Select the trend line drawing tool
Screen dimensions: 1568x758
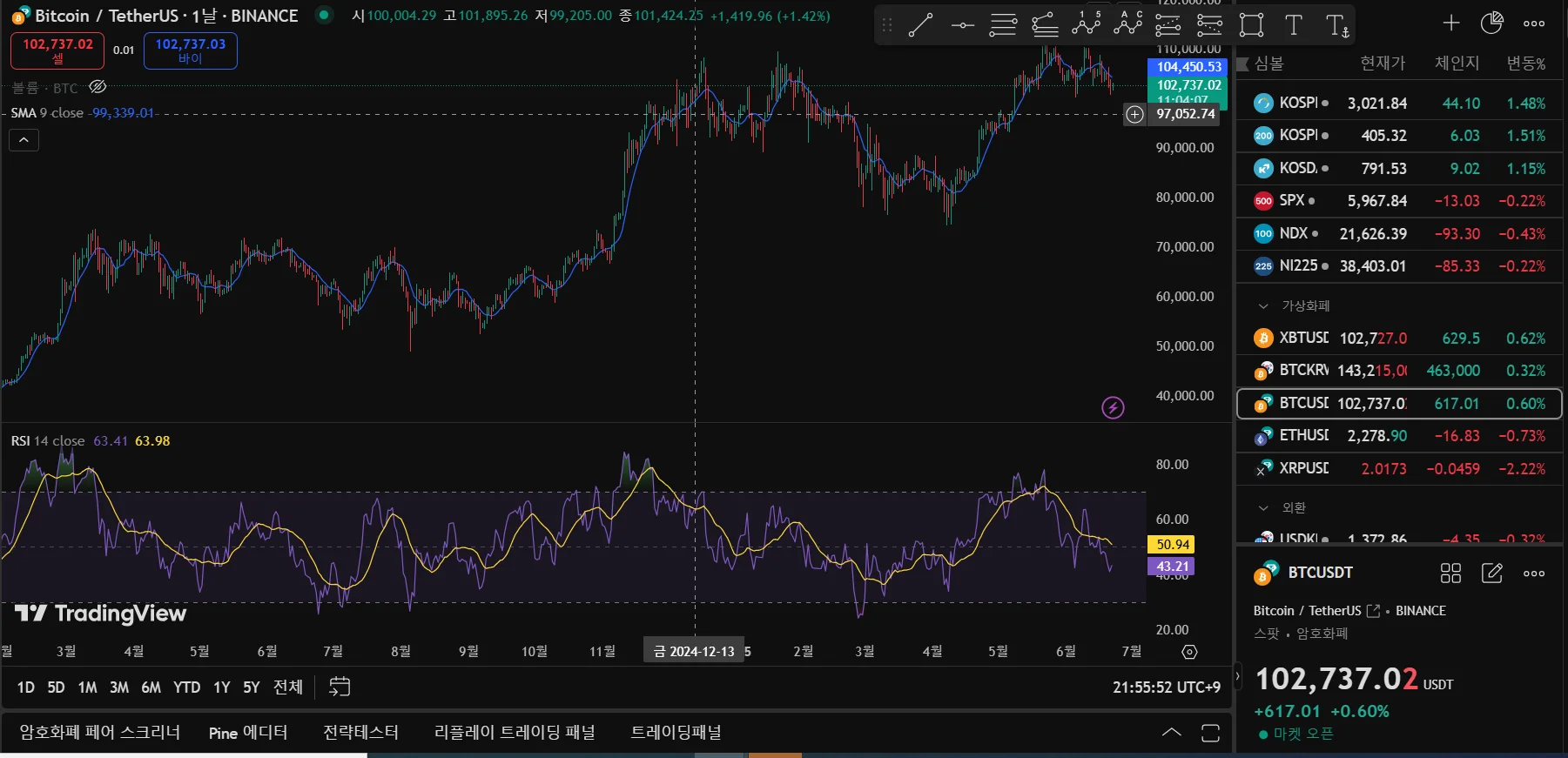(x=920, y=25)
